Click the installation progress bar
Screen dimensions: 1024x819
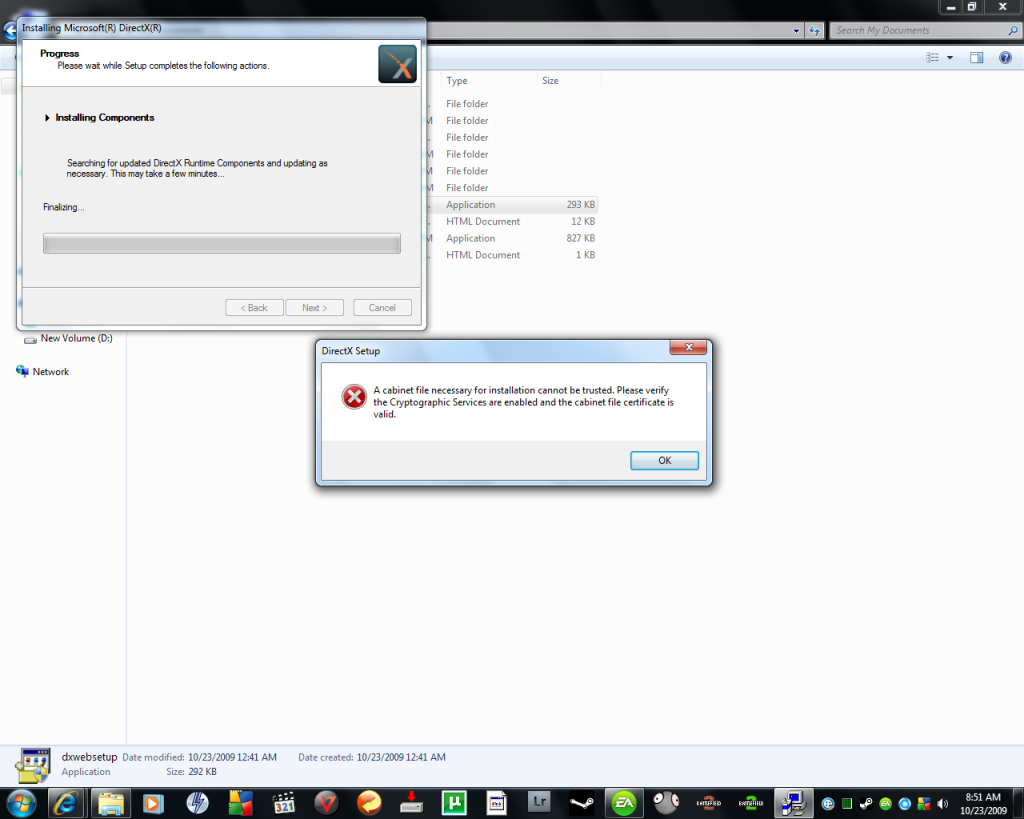[221, 244]
